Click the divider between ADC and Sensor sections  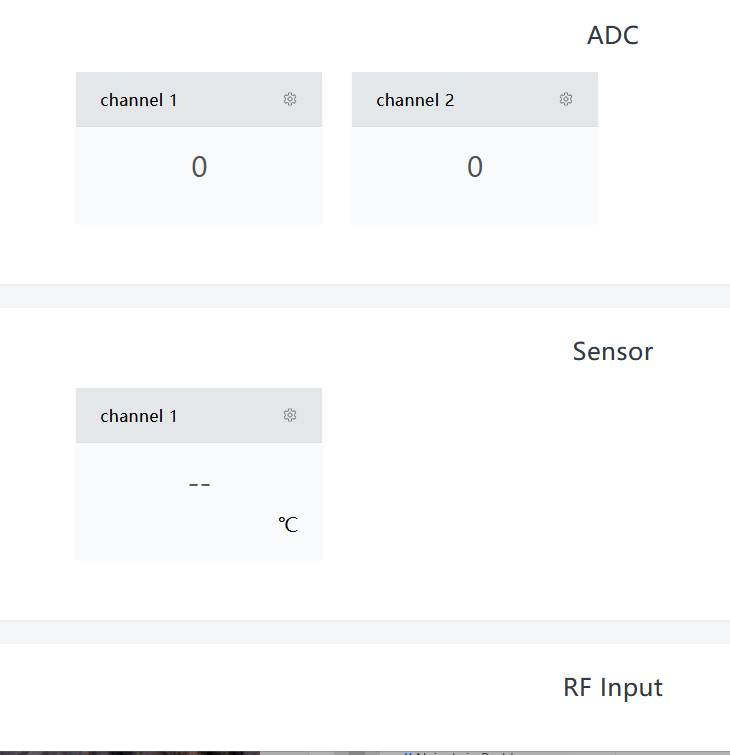pyautogui.click(x=365, y=296)
